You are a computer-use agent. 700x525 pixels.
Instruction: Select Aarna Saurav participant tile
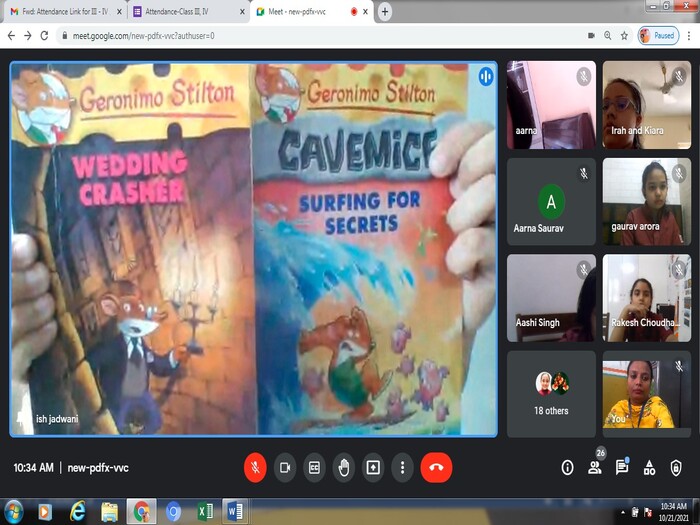click(x=551, y=201)
